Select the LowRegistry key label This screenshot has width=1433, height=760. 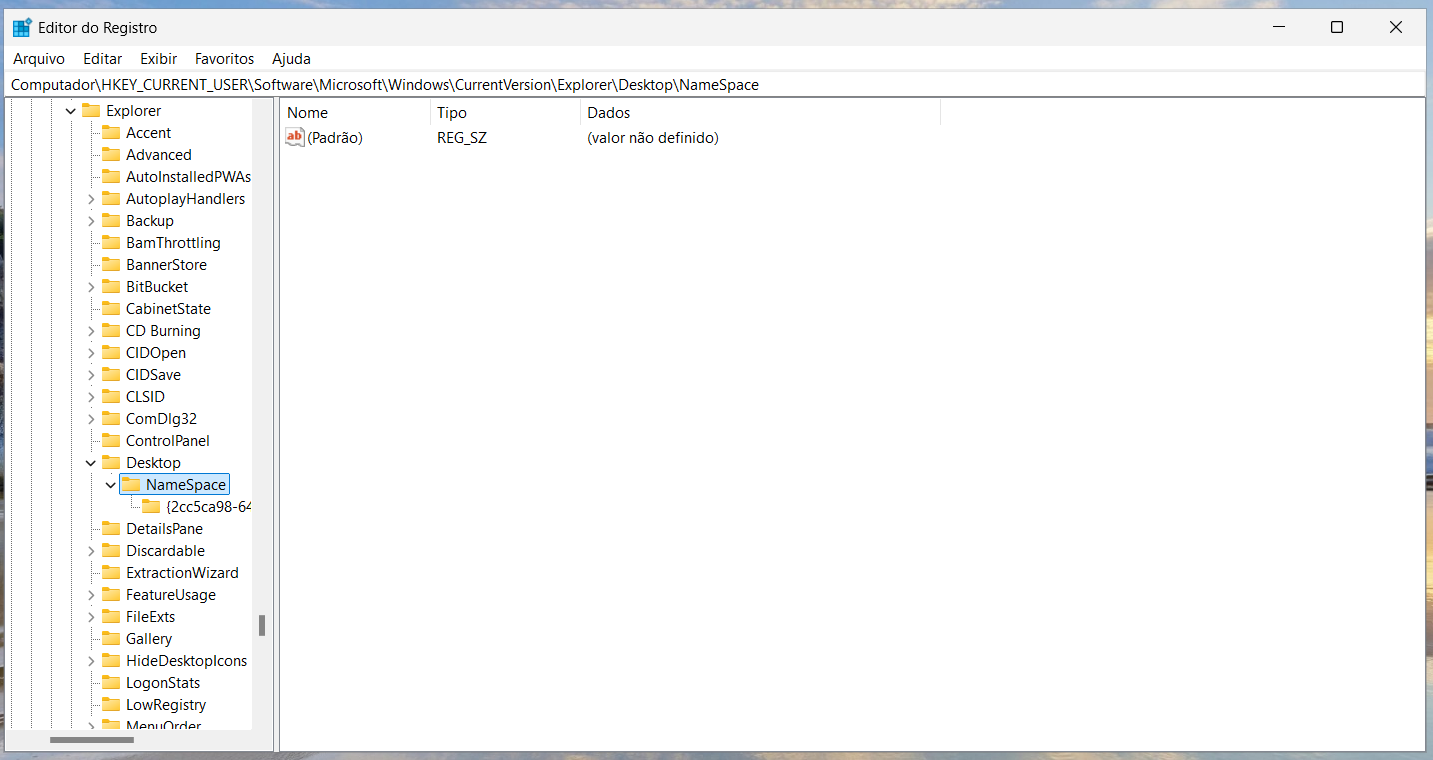(x=166, y=705)
